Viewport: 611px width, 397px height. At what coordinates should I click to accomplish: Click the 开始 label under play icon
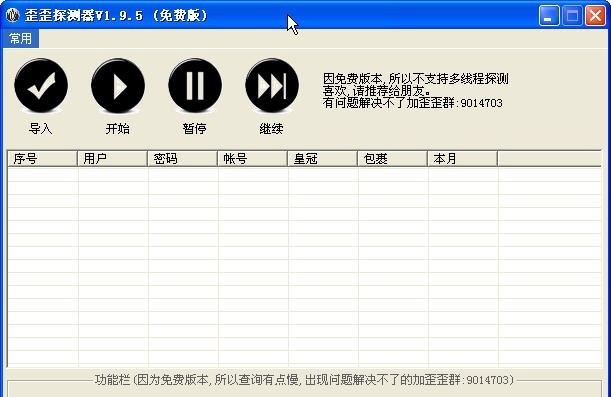coord(118,129)
